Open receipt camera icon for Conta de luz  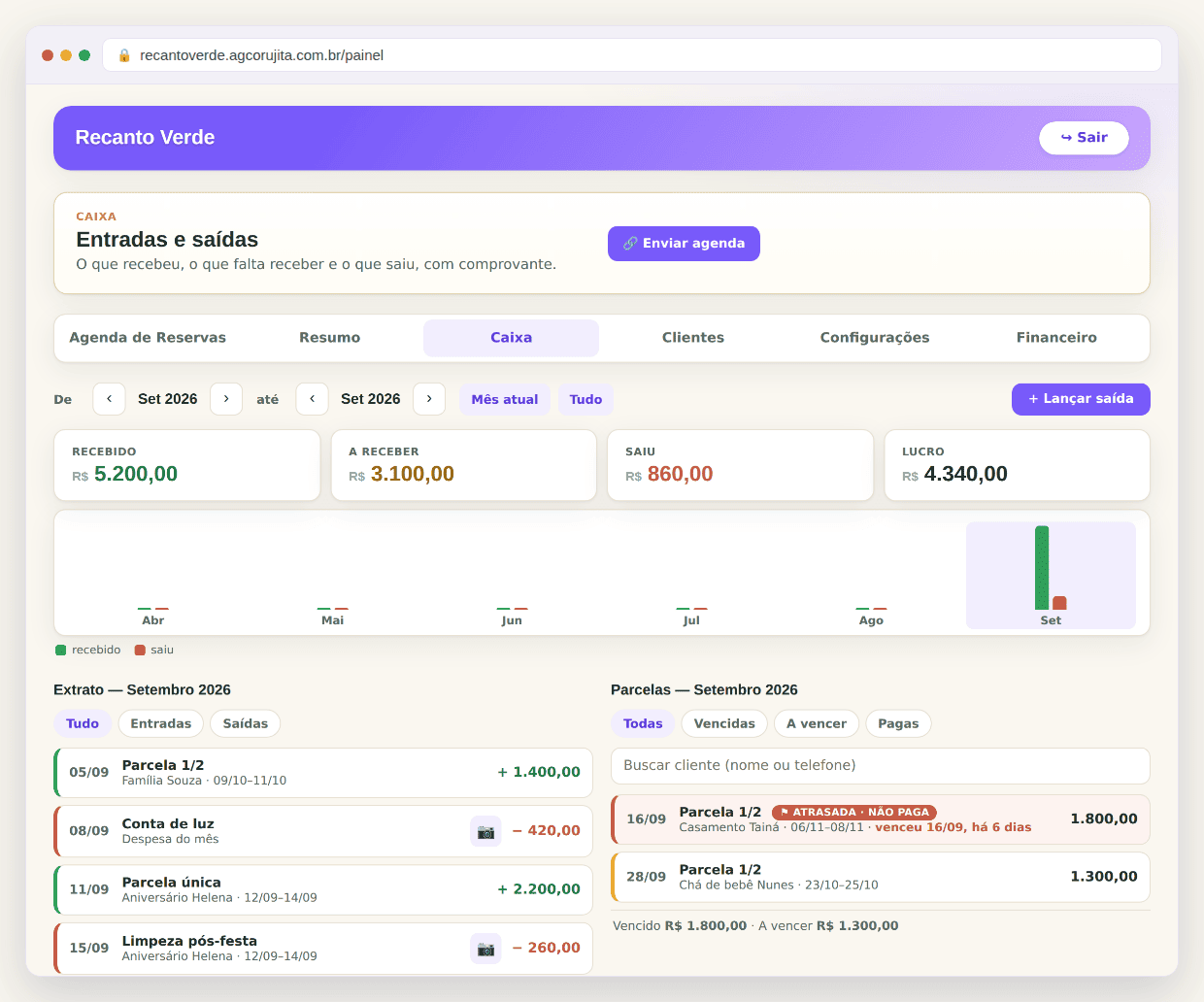pyautogui.click(x=485, y=831)
